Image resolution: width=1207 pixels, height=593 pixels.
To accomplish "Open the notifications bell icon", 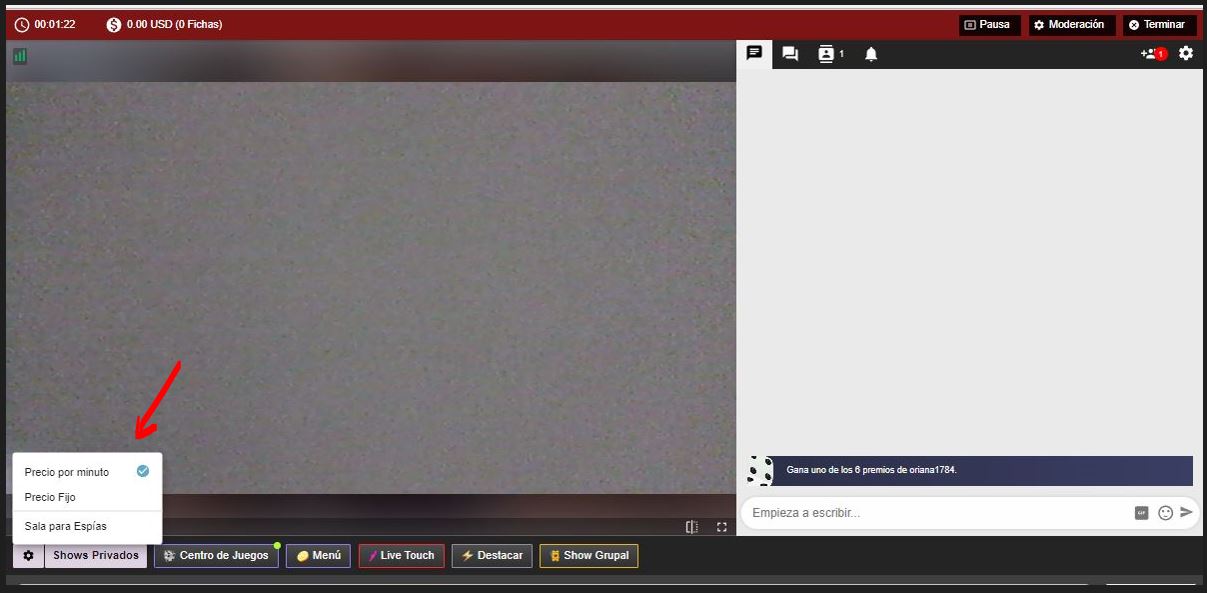I will 871,54.
